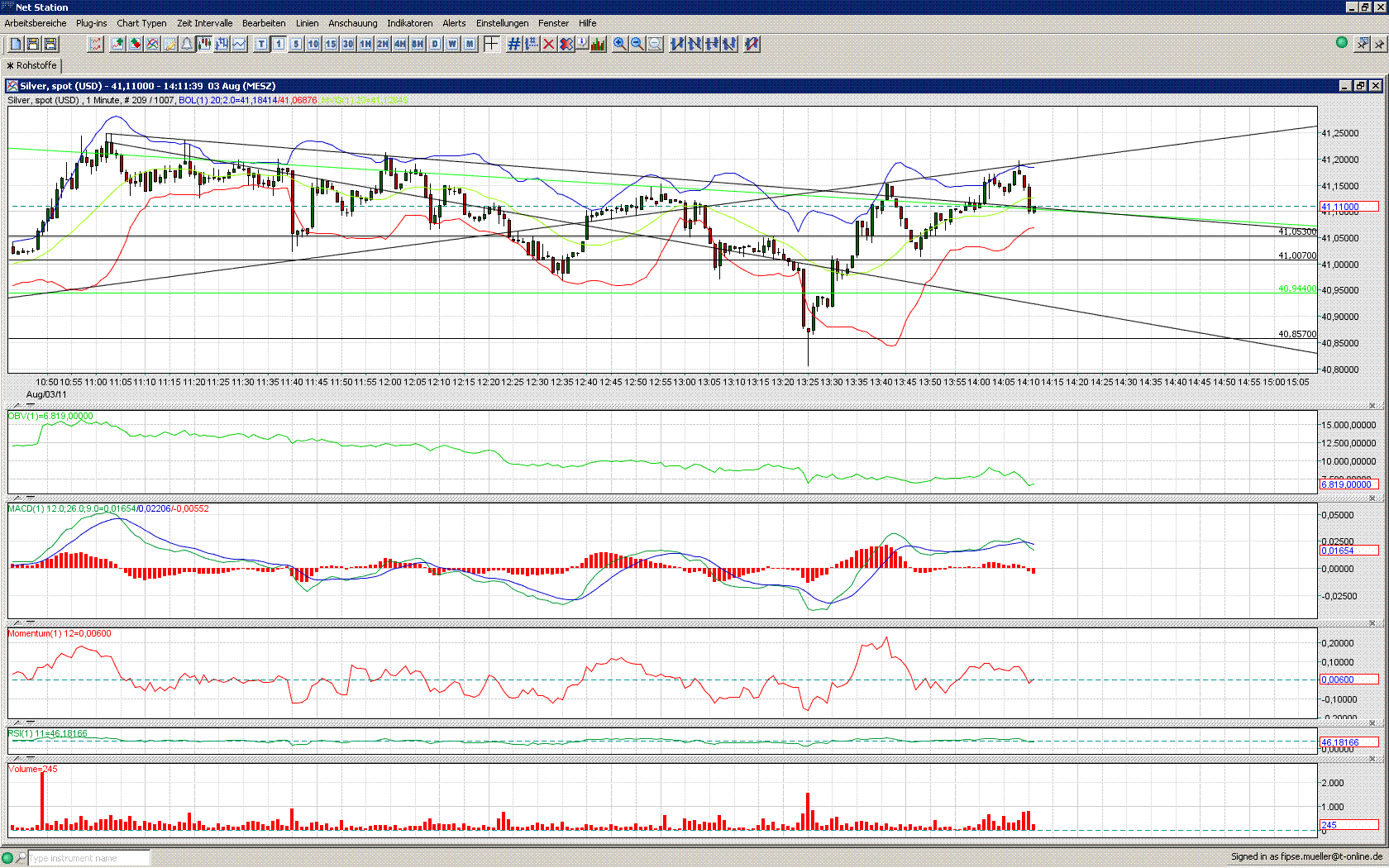Switch to the 5 minute interval
The height and width of the screenshot is (868, 1389).
[x=296, y=44]
